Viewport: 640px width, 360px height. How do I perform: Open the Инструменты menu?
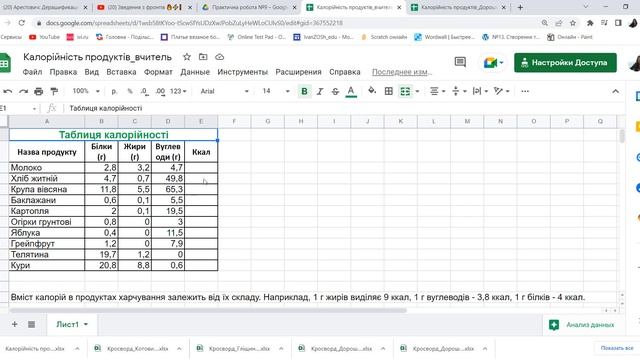[x=242, y=72]
